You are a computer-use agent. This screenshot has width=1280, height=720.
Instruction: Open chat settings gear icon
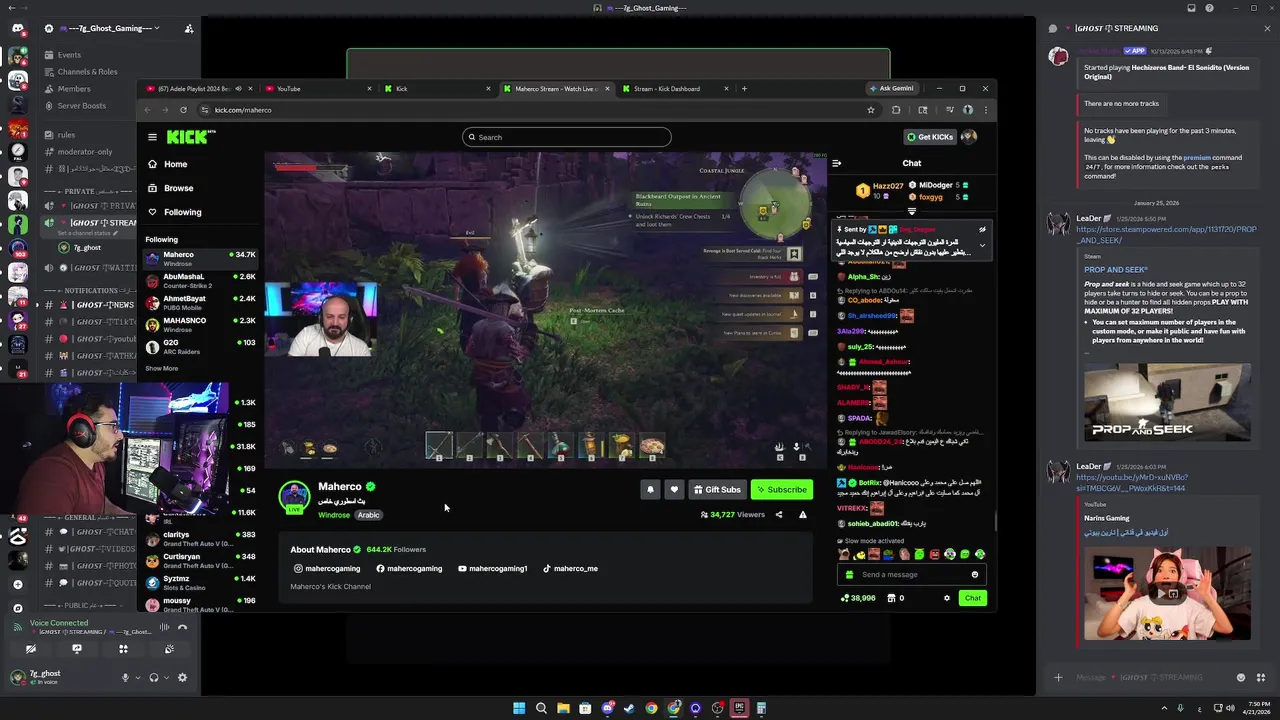(x=947, y=598)
